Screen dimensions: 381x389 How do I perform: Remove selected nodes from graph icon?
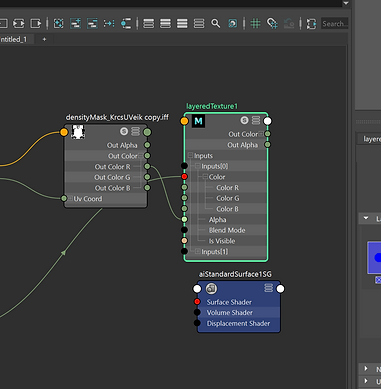pyautogui.click(x=92, y=24)
